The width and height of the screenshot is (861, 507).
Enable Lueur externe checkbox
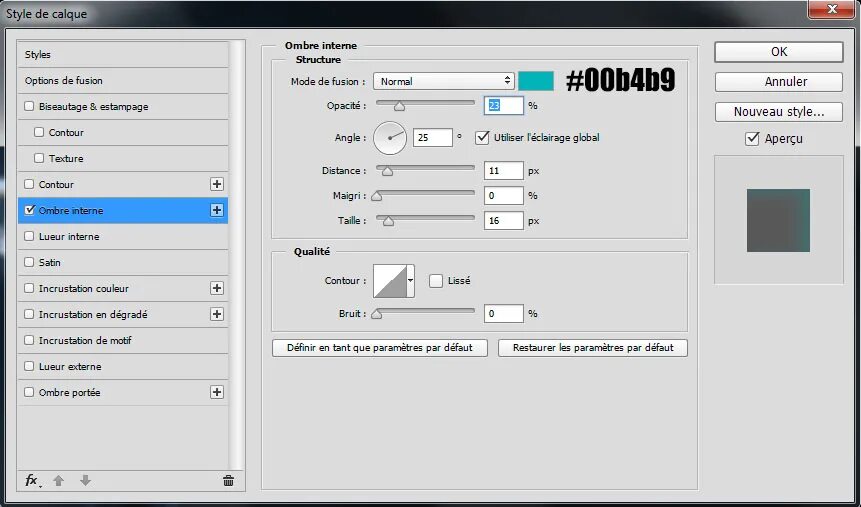point(29,366)
